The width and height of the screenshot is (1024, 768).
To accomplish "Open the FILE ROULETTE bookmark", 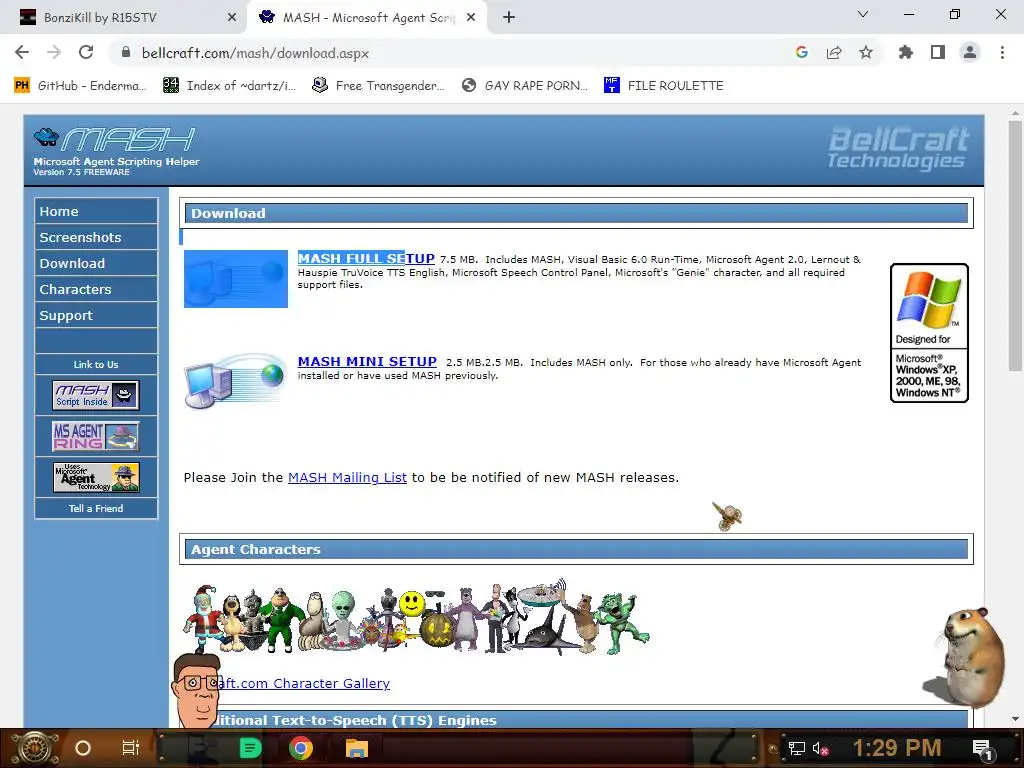I will coord(664,86).
